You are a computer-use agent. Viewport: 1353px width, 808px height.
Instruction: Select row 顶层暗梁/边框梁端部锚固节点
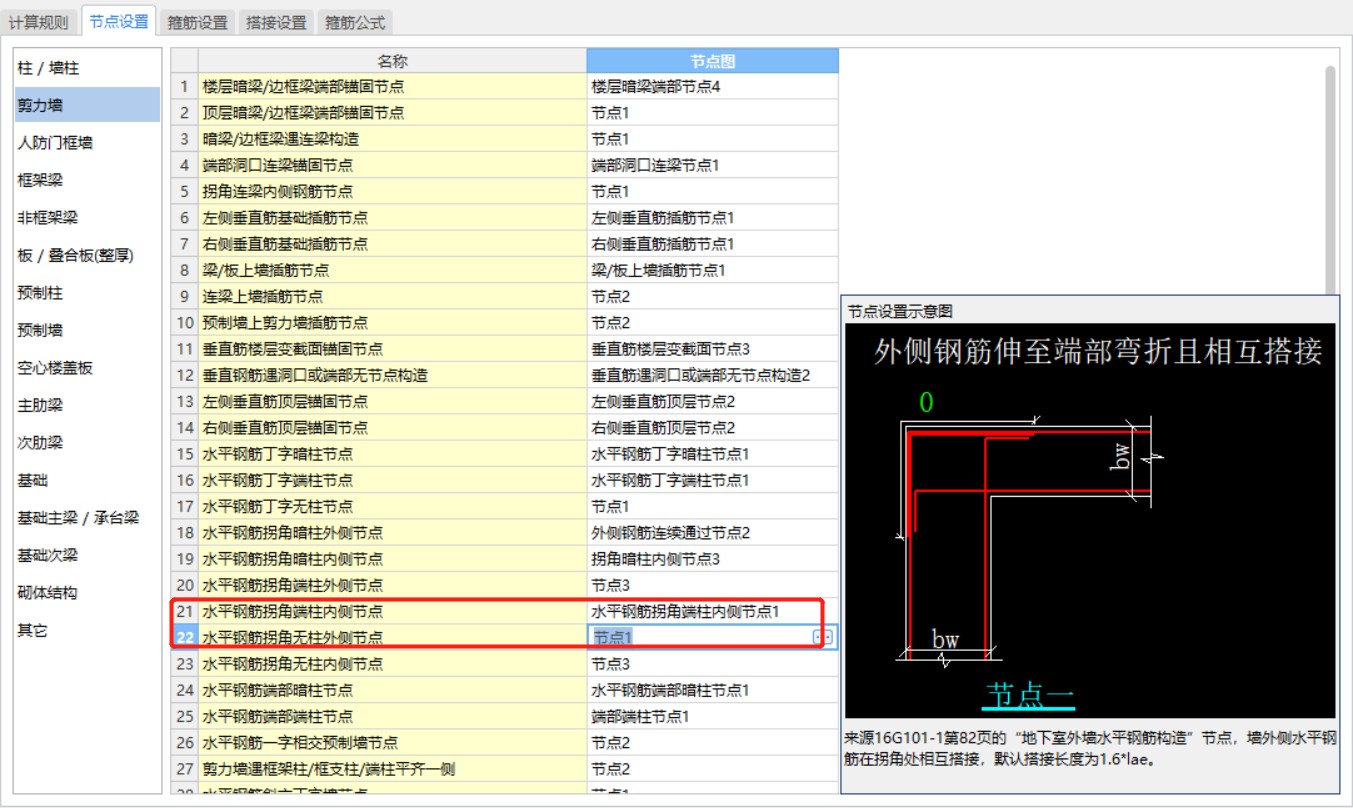[x=392, y=113]
